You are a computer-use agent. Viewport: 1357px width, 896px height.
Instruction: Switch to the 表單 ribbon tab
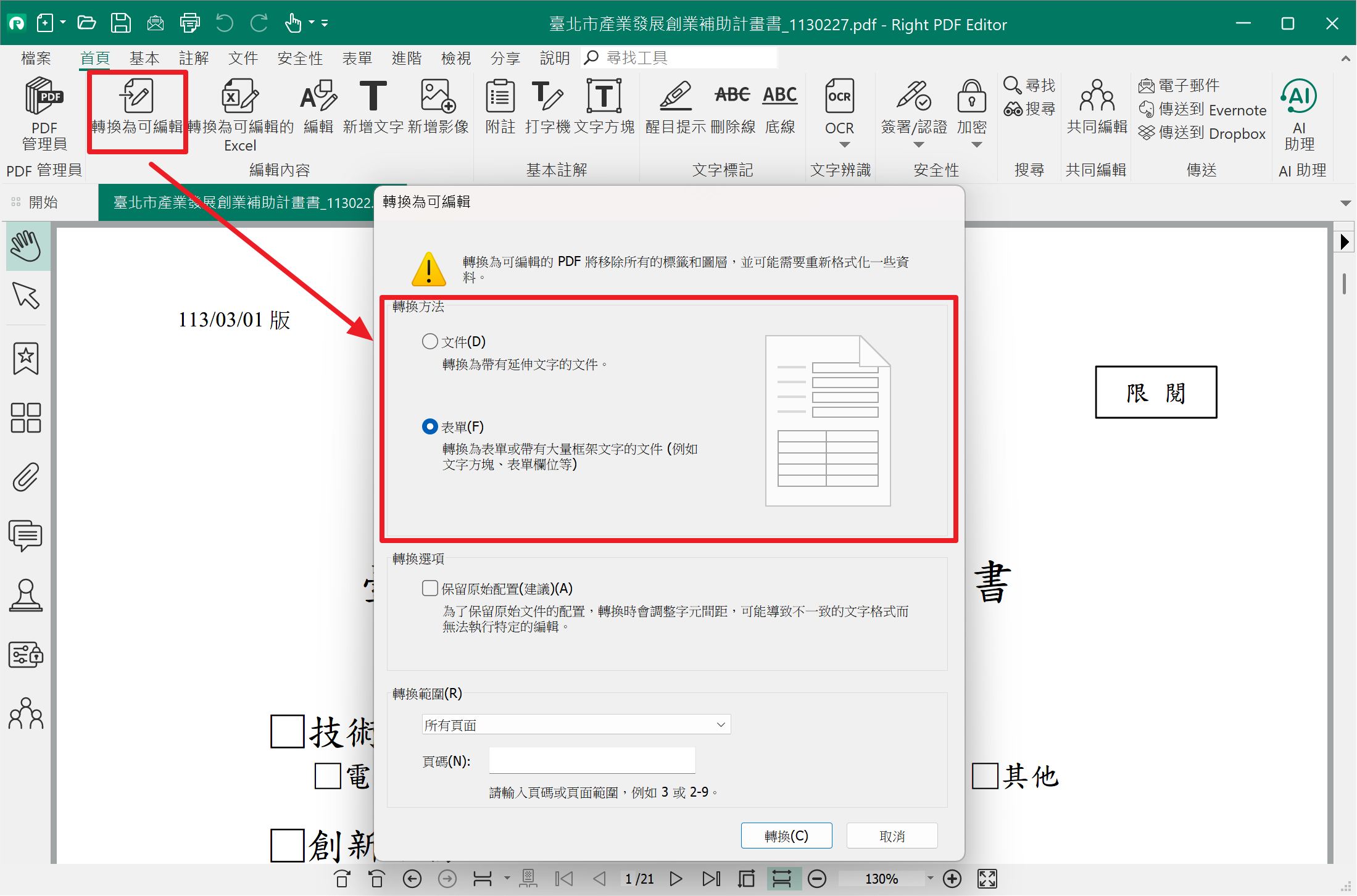pos(357,58)
